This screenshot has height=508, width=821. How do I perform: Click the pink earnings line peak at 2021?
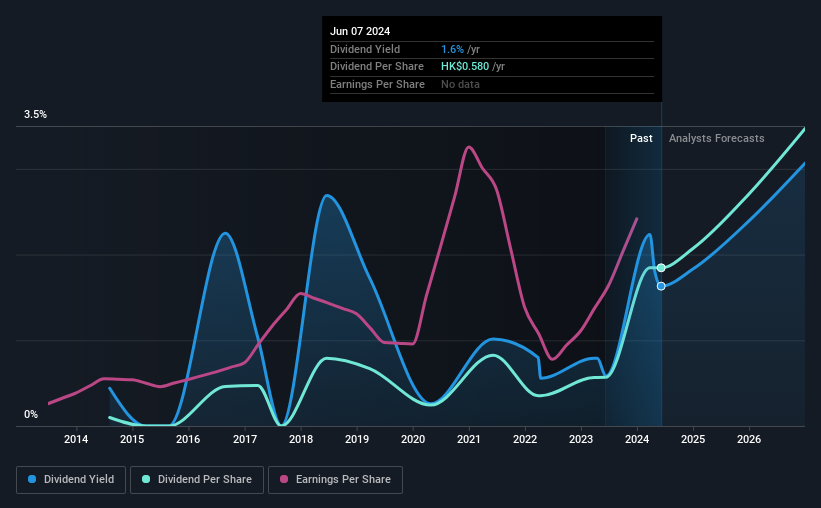coord(469,147)
